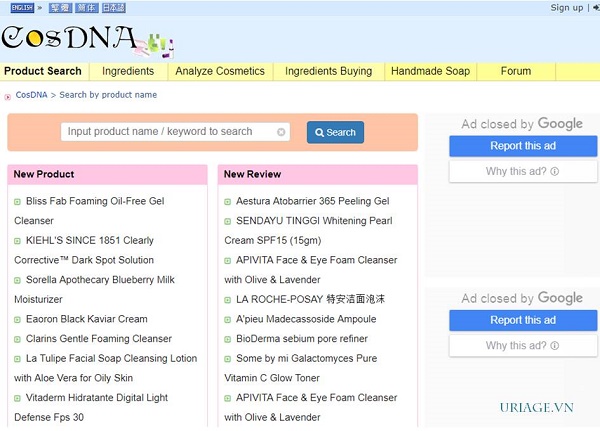Click CosDNA breadcrumb link

(31, 95)
